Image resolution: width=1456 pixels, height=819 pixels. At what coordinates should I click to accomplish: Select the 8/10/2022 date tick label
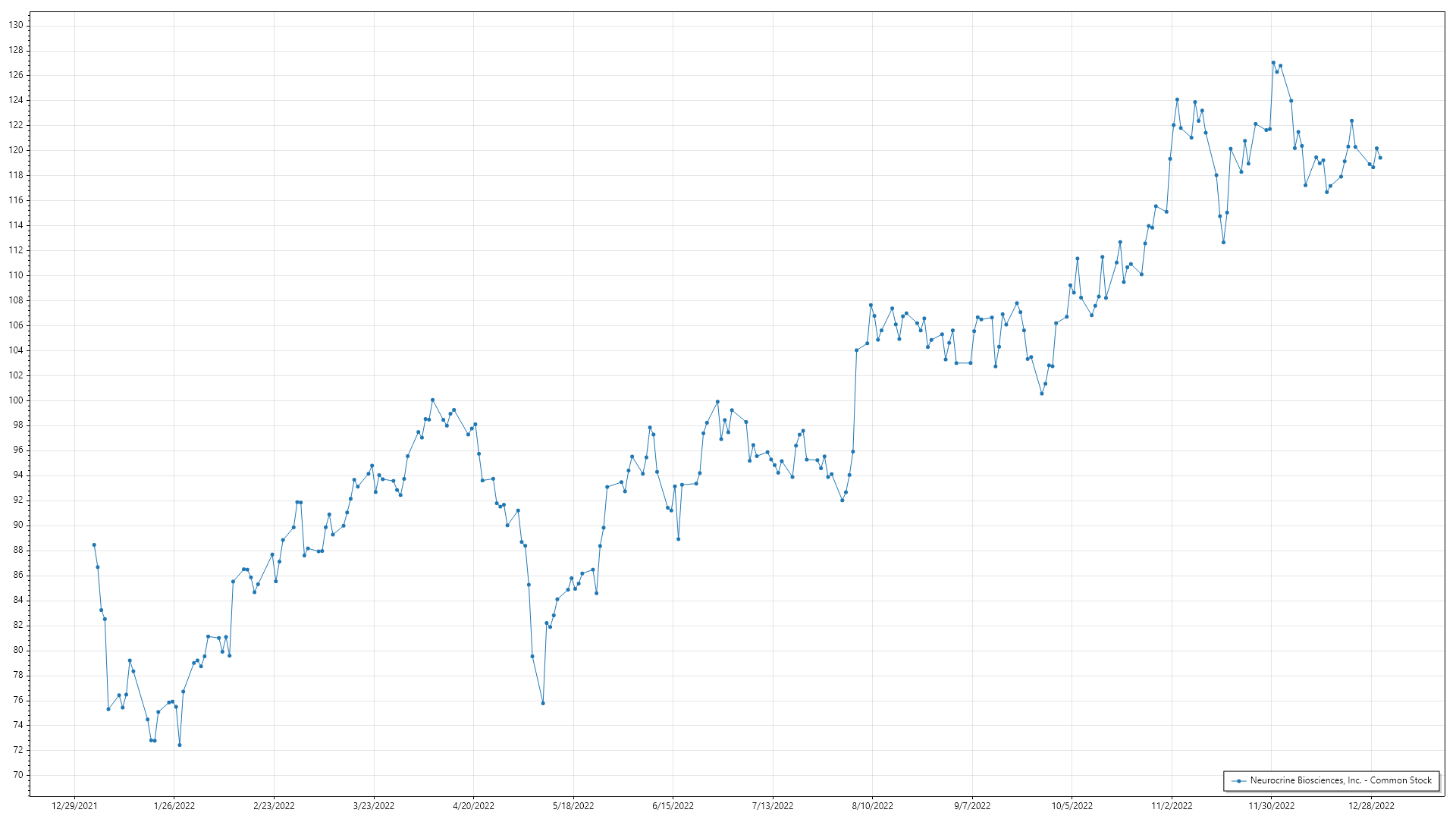[x=872, y=806]
